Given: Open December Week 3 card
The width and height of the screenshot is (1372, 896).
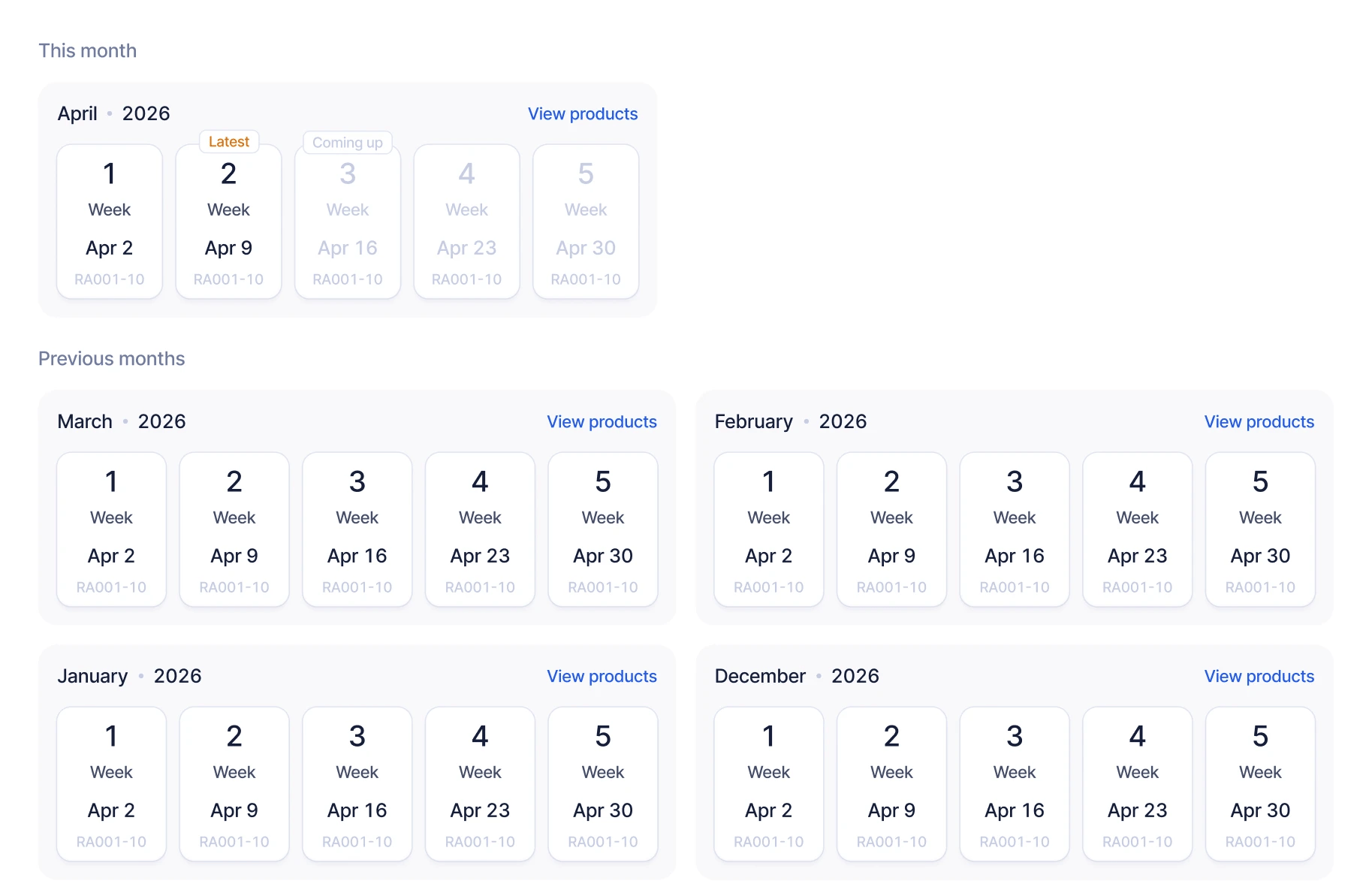Looking at the screenshot, I should (x=1015, y=784).
